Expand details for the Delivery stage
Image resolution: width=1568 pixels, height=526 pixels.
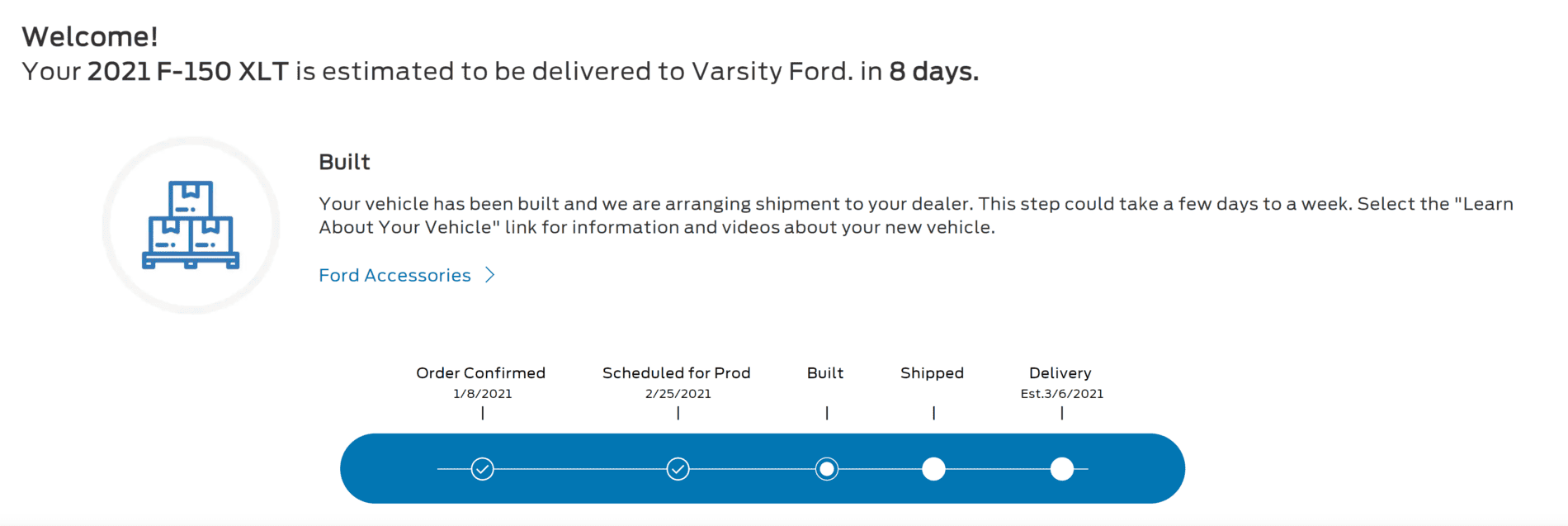point(1061,468)
